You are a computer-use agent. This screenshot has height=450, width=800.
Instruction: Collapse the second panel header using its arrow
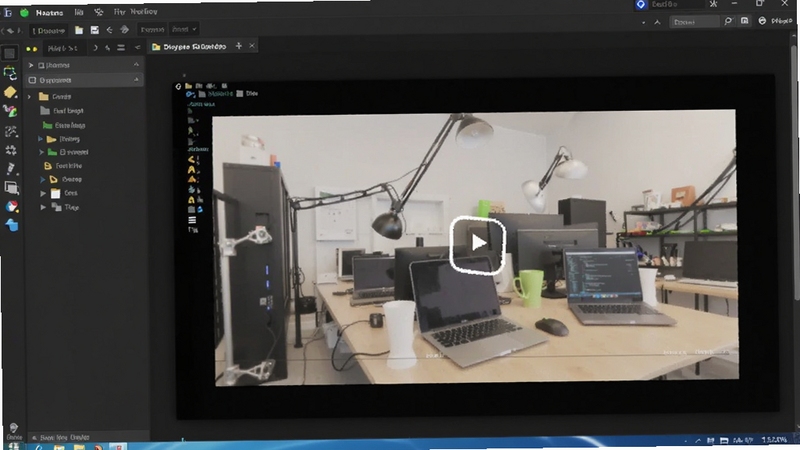[136, 80]
